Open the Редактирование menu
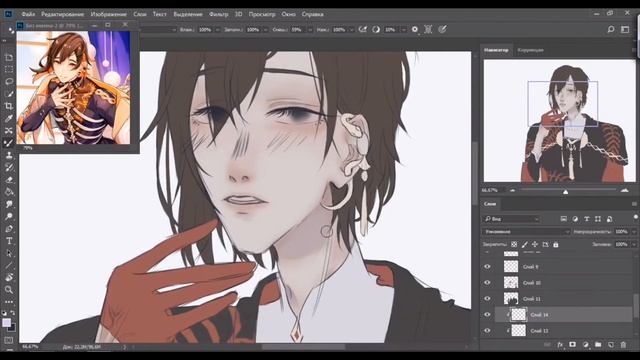The height and width of the screenshot is (360, 640). pyautogui.click(x=62, y=14)
